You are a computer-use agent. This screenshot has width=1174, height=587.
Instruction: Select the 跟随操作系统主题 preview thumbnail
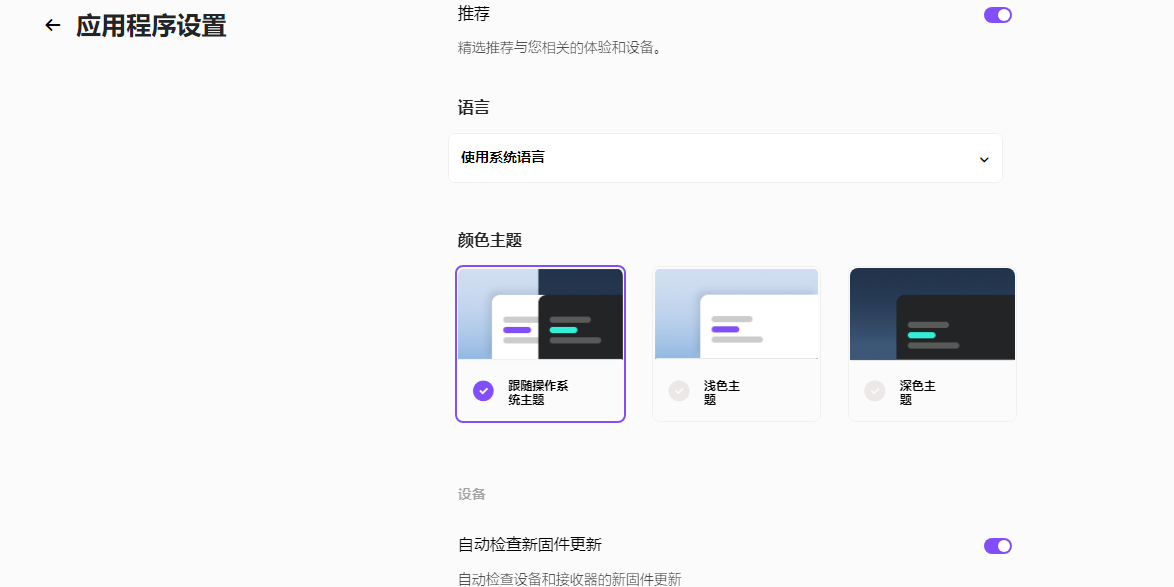(540, 314)
